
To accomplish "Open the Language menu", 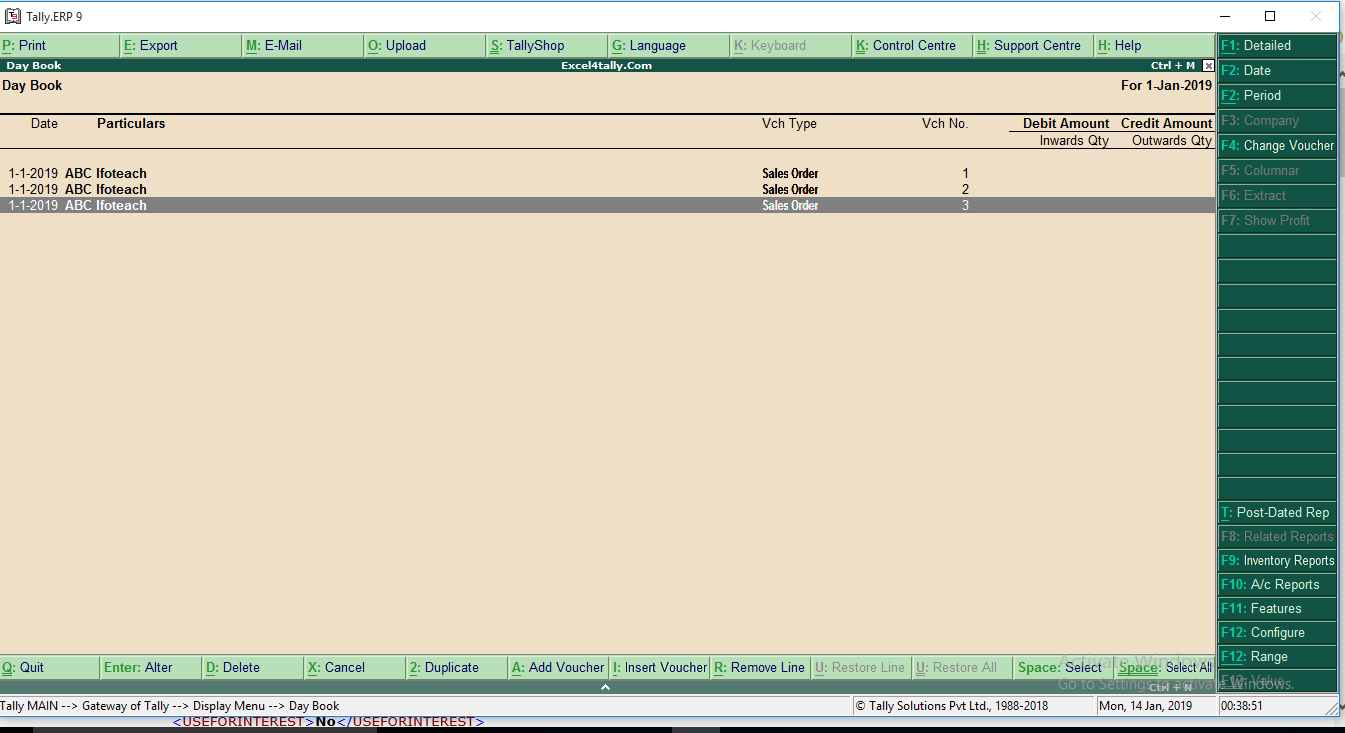I will [x=670, y=46].
